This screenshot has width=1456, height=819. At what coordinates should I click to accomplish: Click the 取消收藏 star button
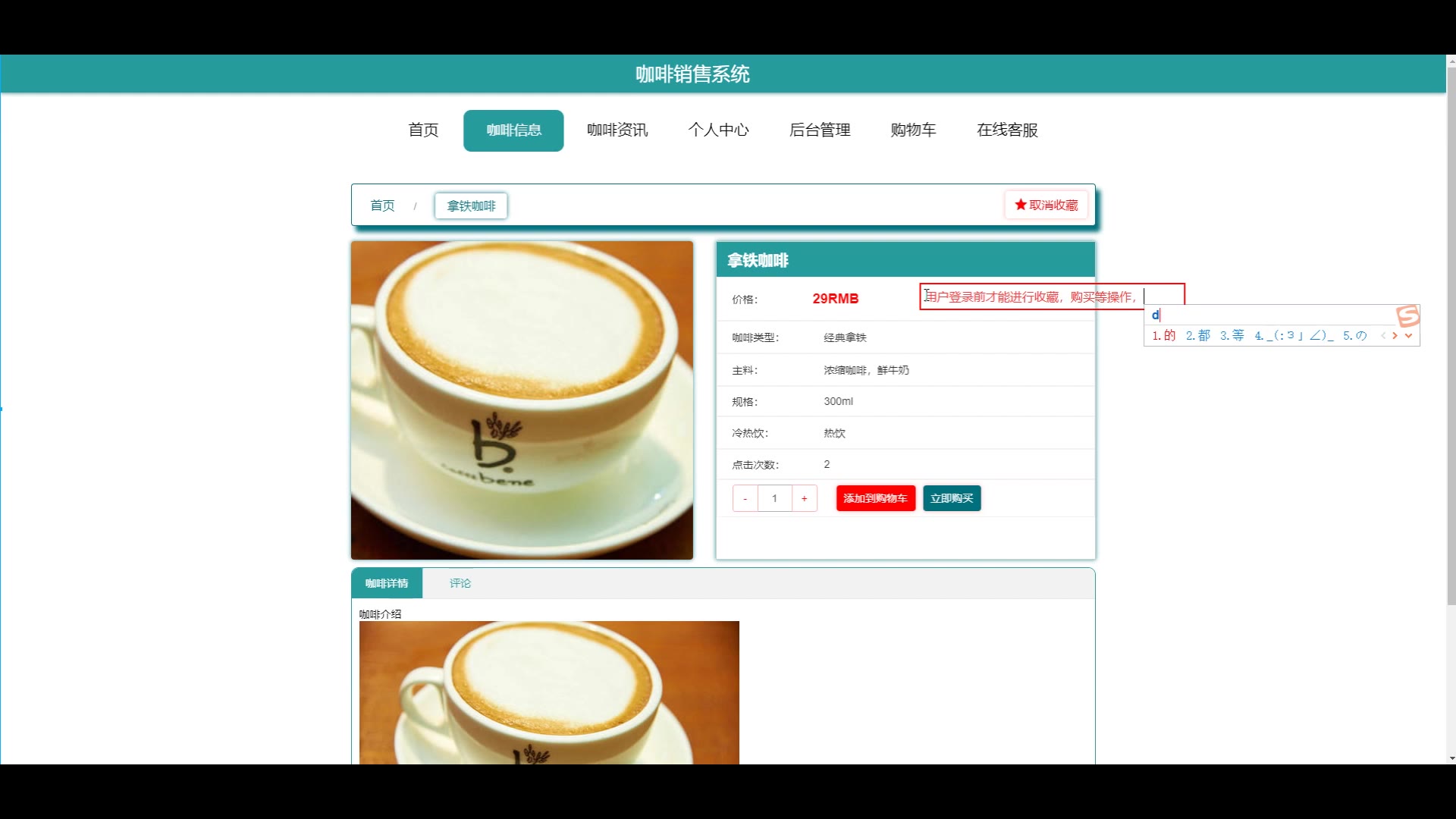tap(1046, 205)
